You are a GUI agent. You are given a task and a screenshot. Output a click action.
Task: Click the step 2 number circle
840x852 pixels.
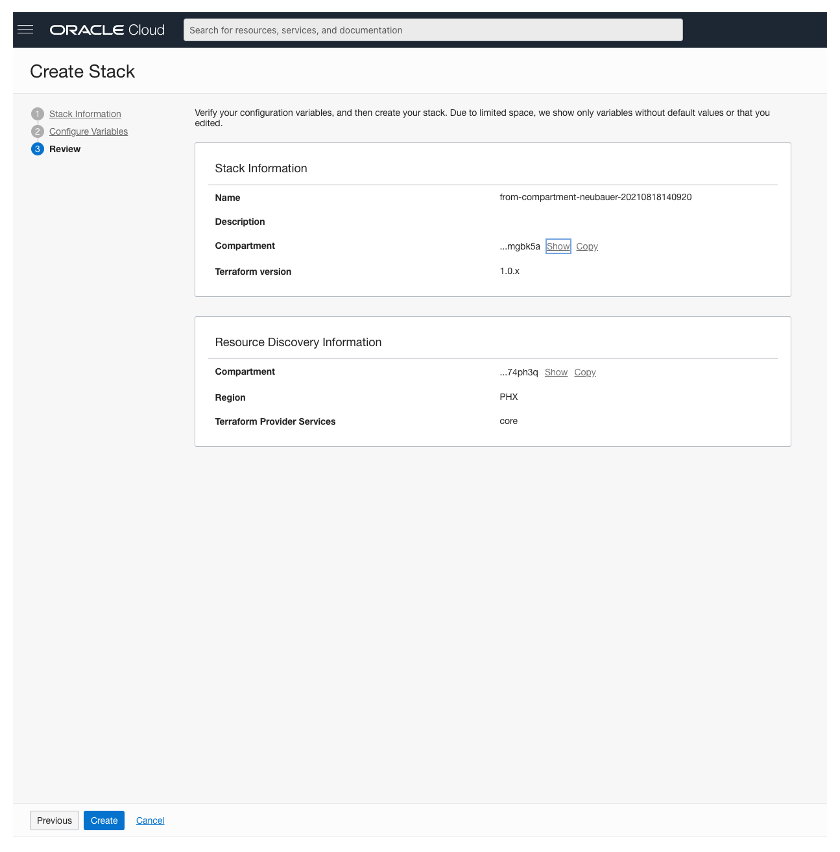click(37, 131)
